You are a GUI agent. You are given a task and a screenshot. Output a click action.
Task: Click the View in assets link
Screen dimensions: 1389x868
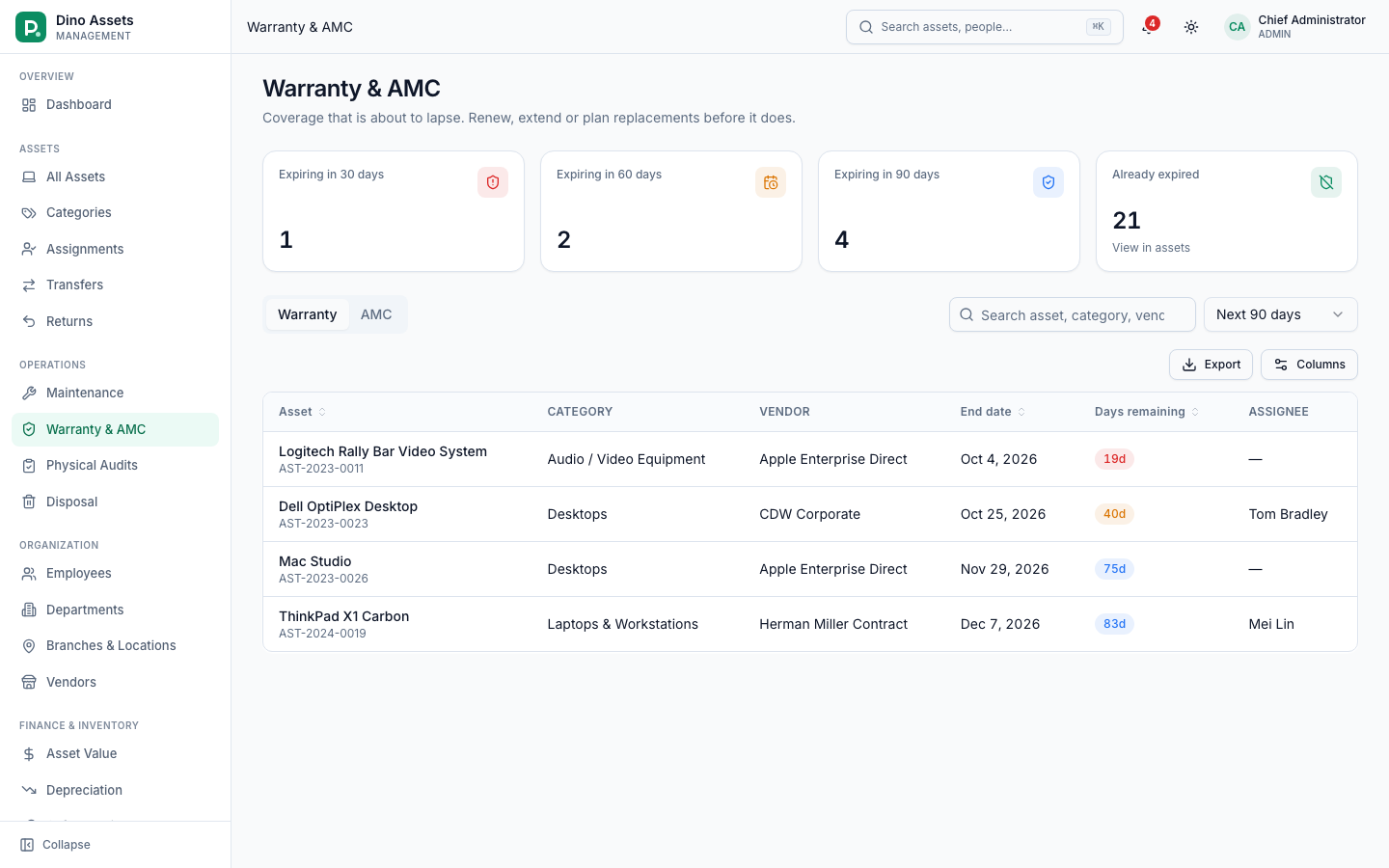coord(1151,248)
